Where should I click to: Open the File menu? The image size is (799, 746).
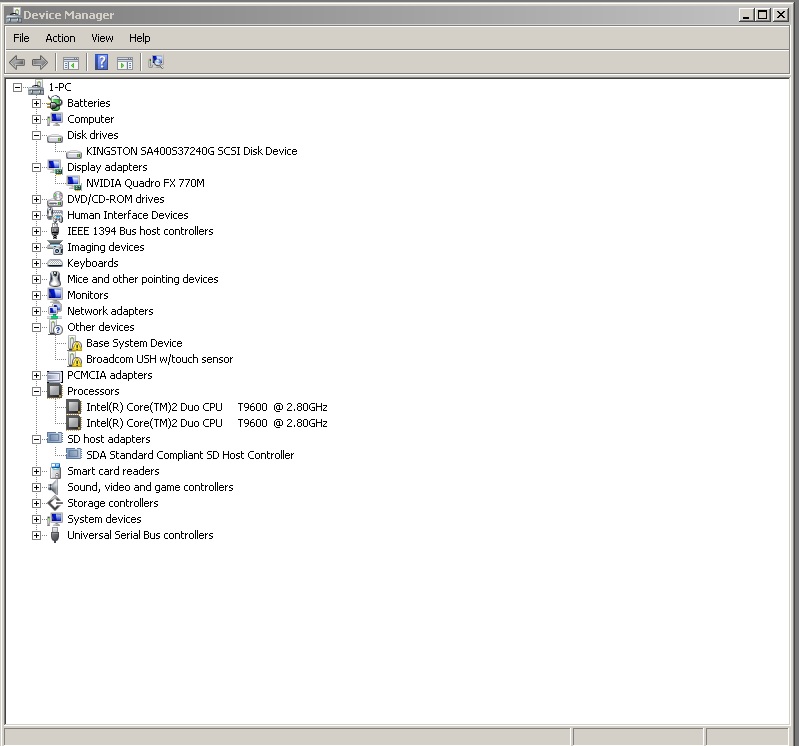click(21, 38)
